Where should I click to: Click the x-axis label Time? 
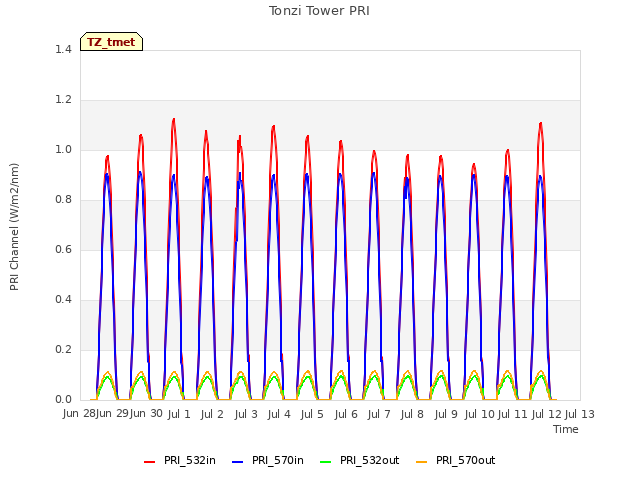click(566, 429)
